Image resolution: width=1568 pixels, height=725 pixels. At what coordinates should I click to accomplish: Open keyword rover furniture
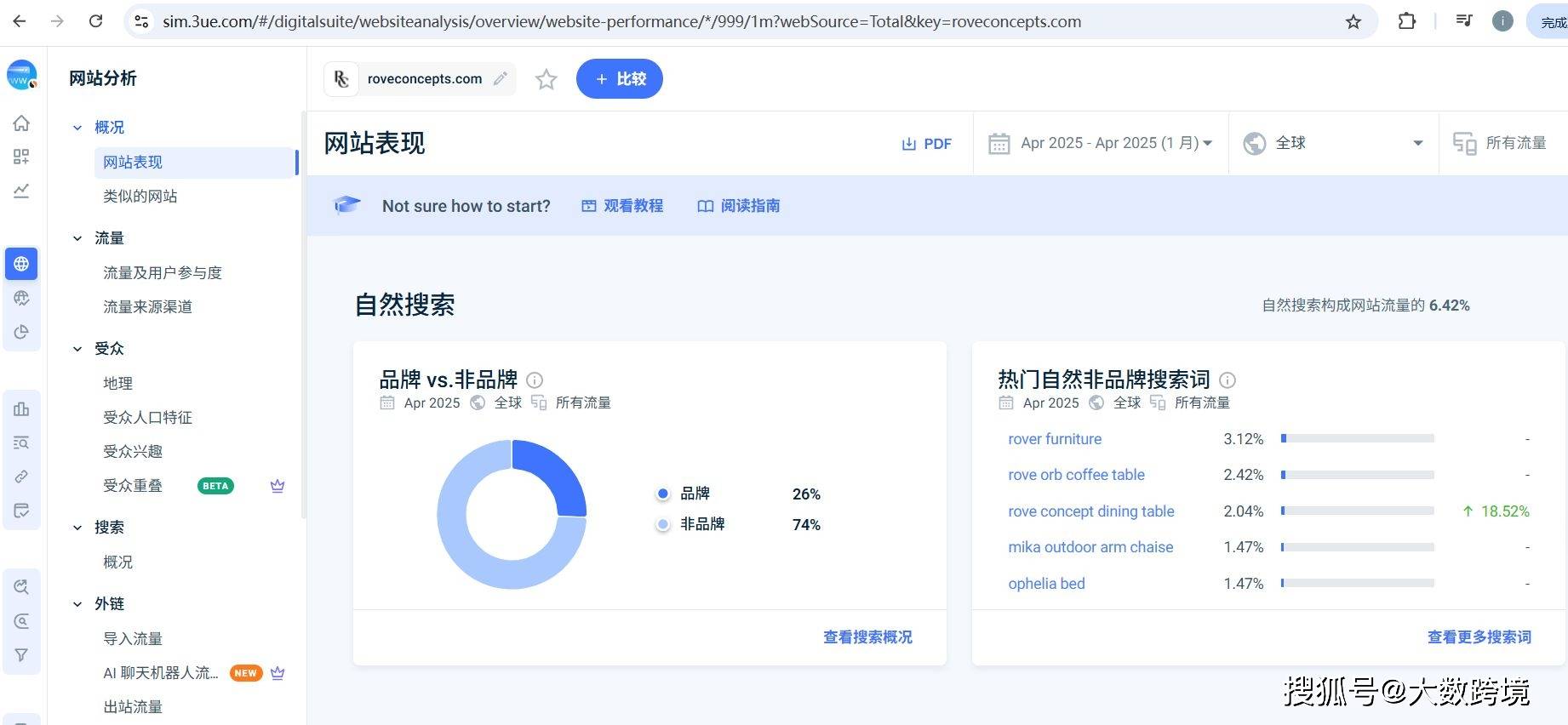click(x=1055, y=439)
